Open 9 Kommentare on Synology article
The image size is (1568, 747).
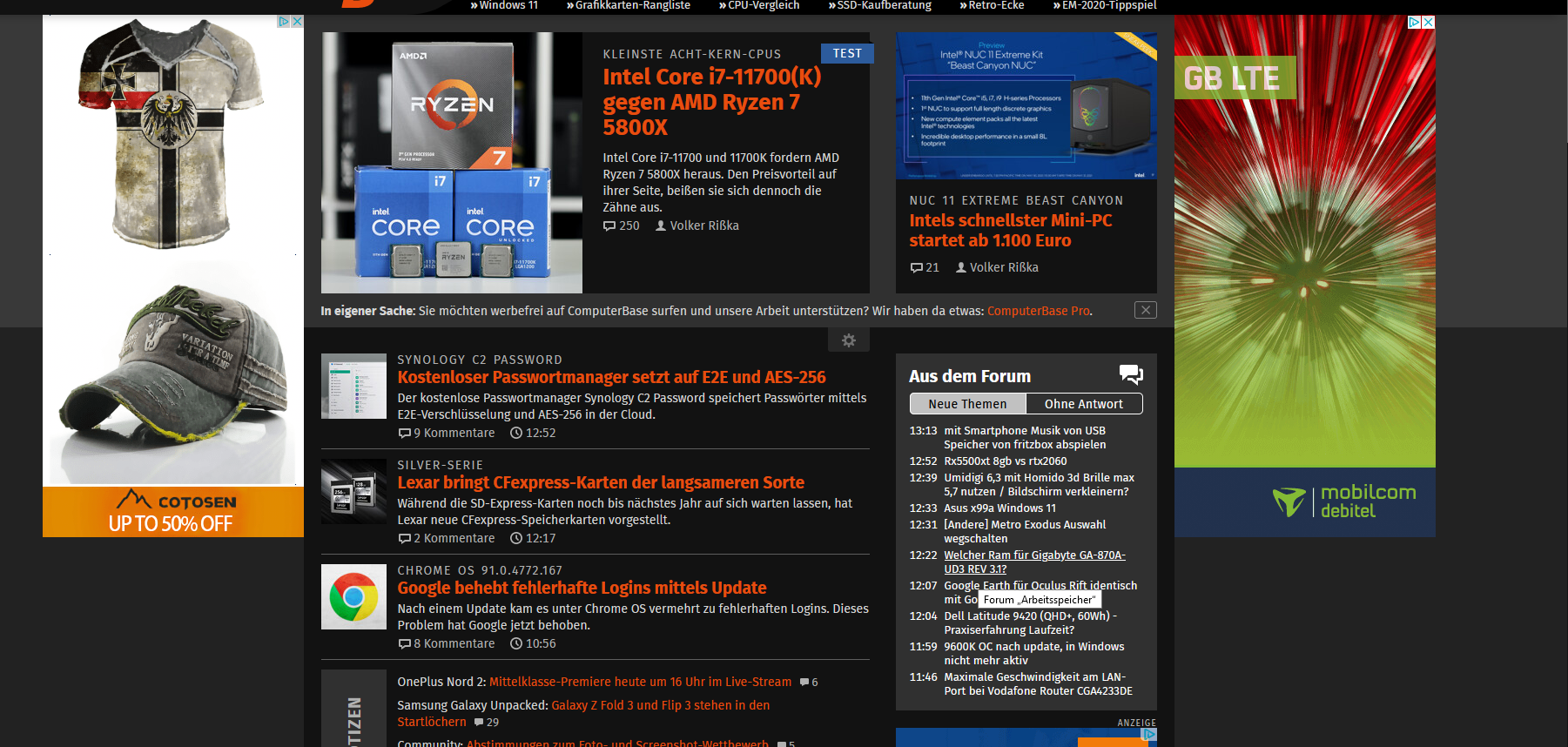coord(447,433)
